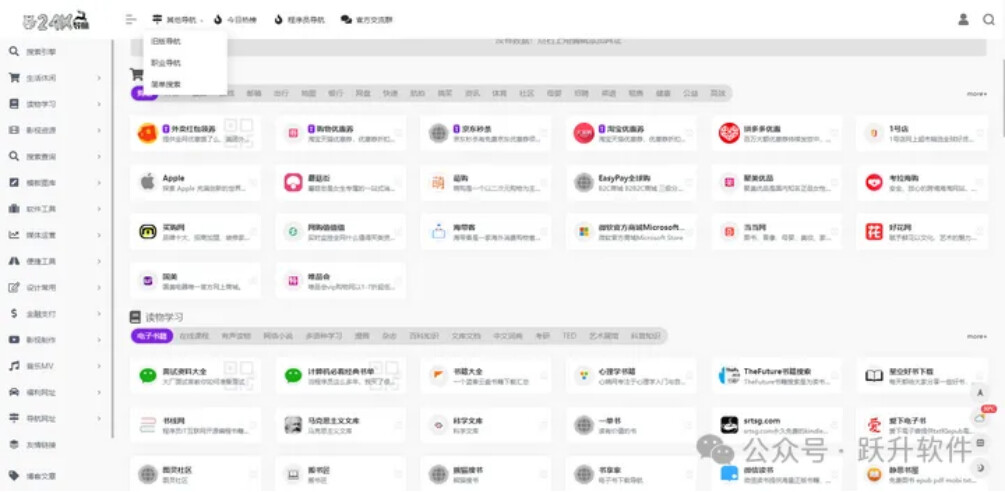Click the 音乐MV music note icon
The width and height of the screenshot is (1005, 492).
point(13,366)
